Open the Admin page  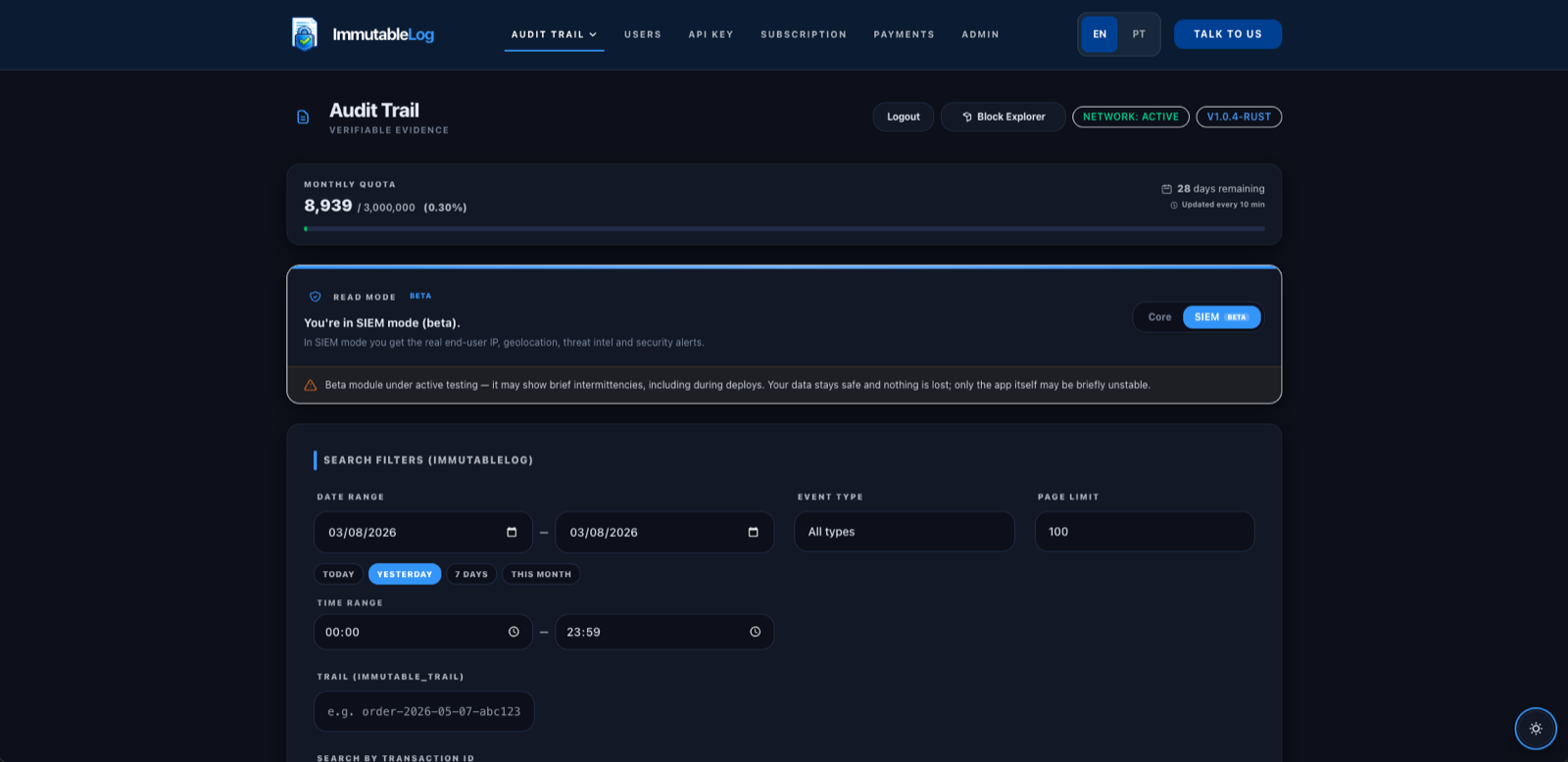point(980,34)
